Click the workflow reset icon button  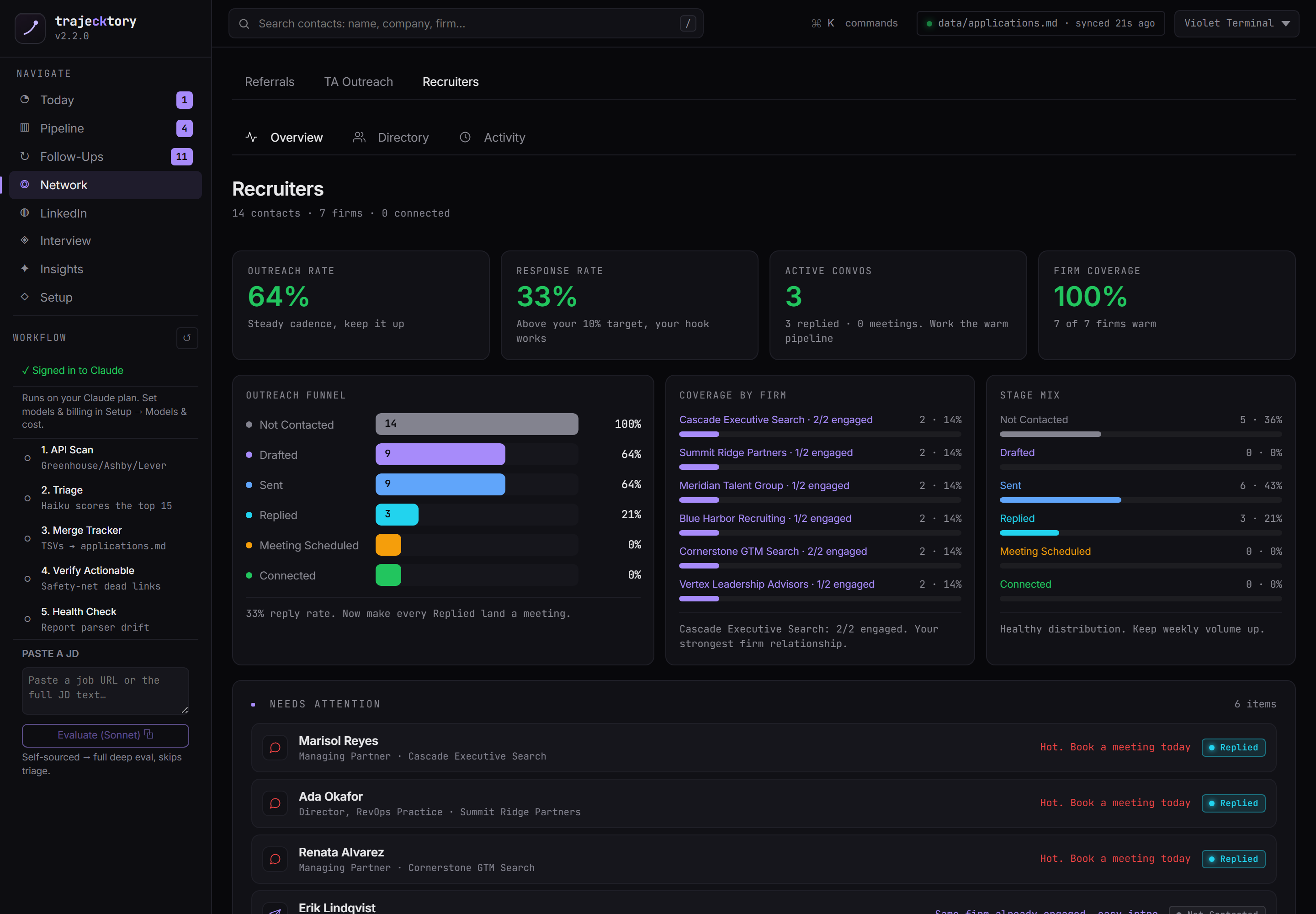(x=187, y=338)
